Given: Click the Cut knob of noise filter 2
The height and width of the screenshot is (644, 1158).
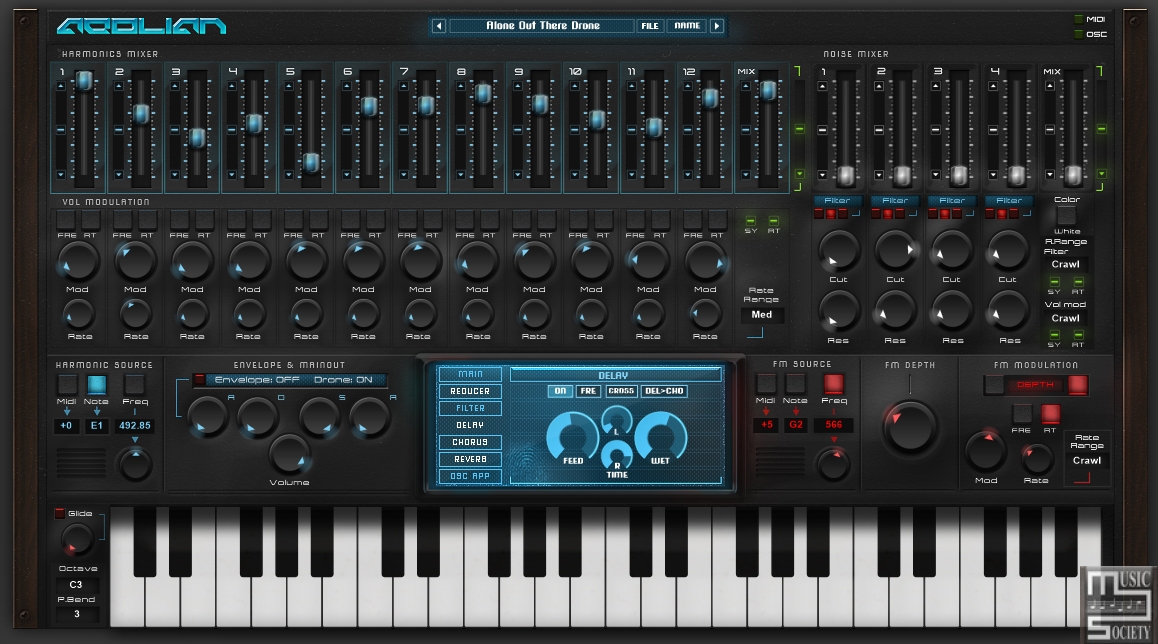Looking at the screenshot, I should click(x=895, y=250).
